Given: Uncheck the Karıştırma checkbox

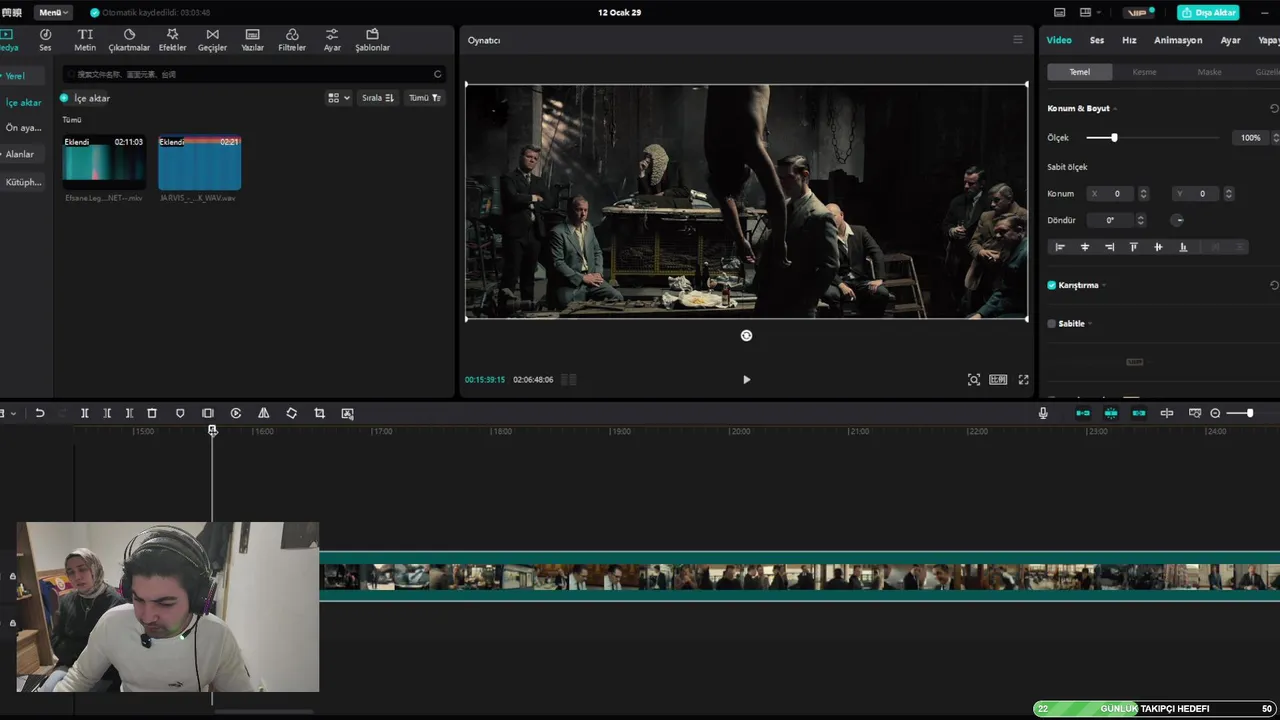Looking at the screenshot, I should [x=1051, y=285].
